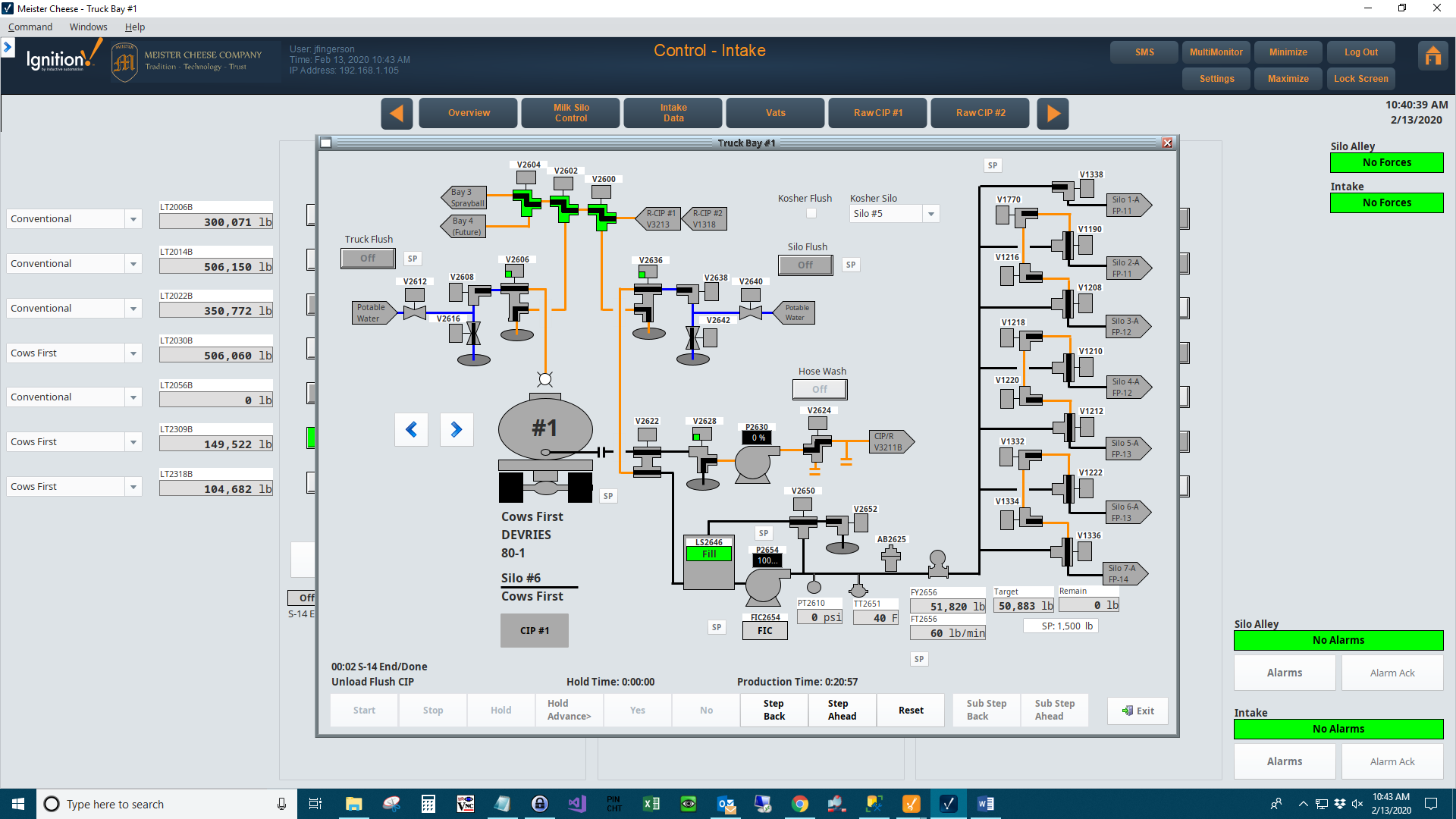Screen dimensions: 1456x819
Task: Open valve V2602 actuator
Action: coord(563,183)
